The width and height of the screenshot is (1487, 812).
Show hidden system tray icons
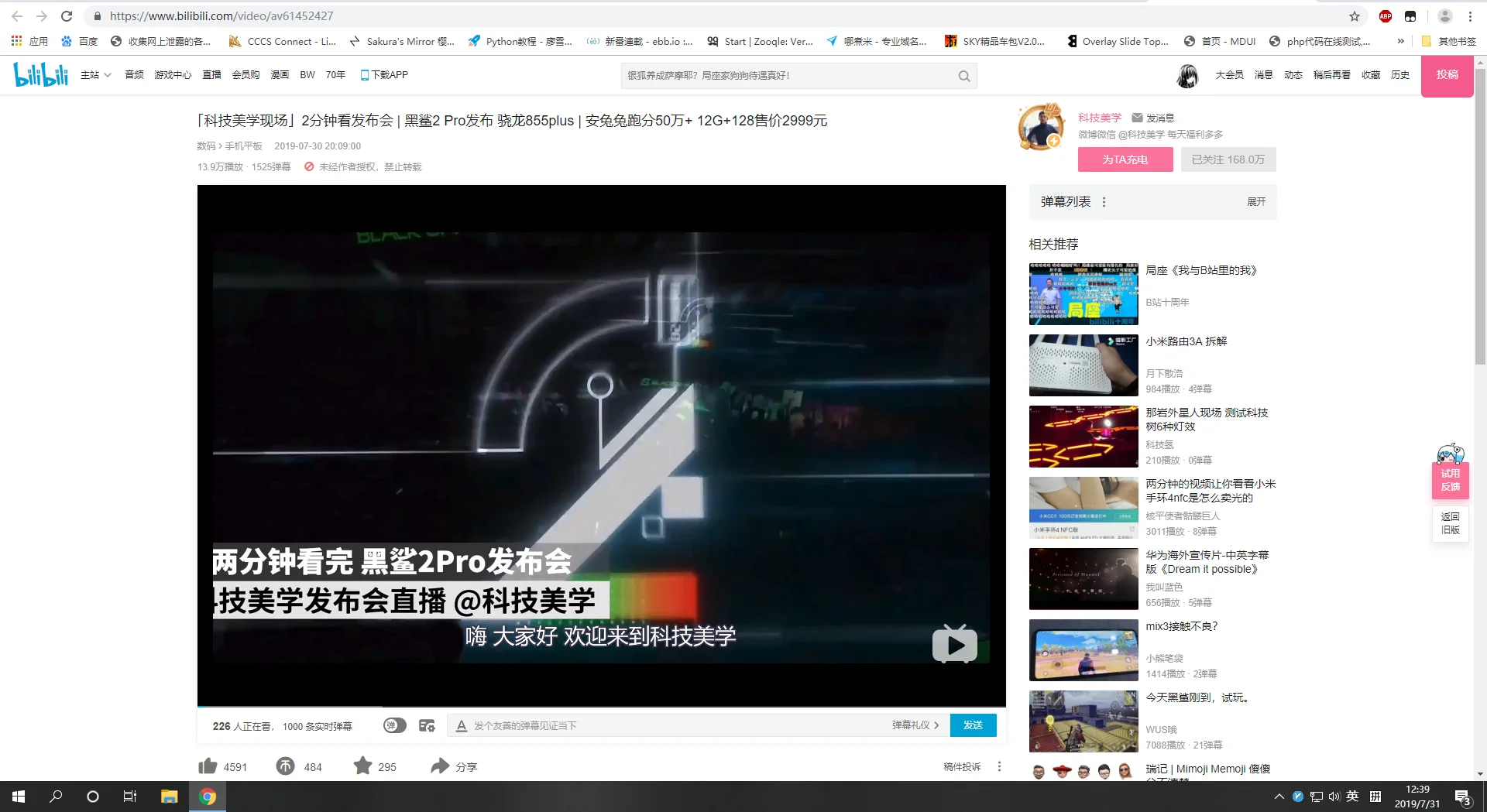click(1279, 797)
